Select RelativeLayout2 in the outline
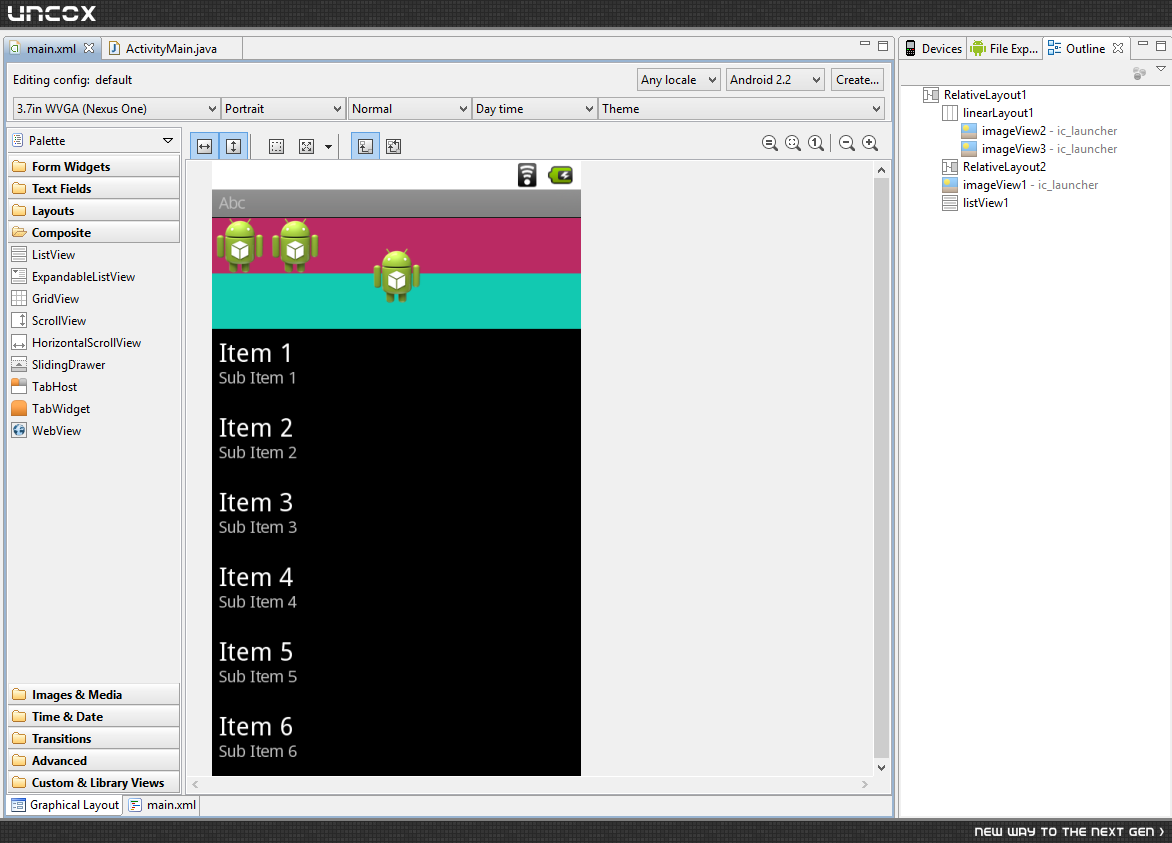Screen dimensions: 1172x843 (x=994, y=167)
